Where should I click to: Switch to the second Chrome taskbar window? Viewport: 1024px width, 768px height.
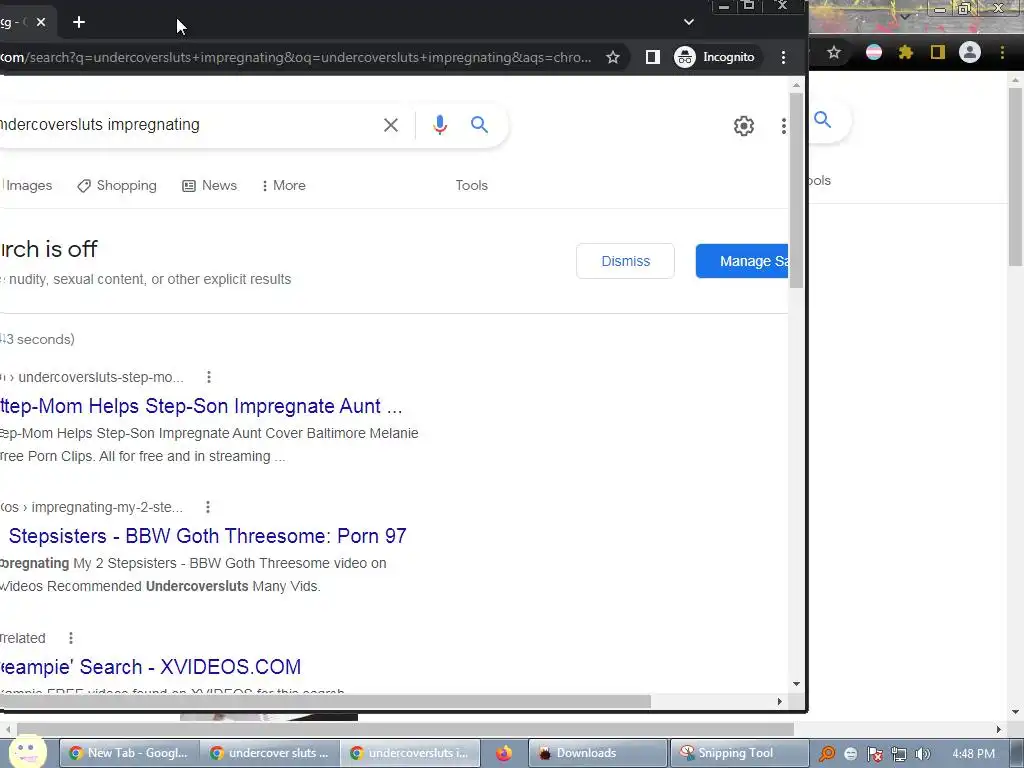269,753
